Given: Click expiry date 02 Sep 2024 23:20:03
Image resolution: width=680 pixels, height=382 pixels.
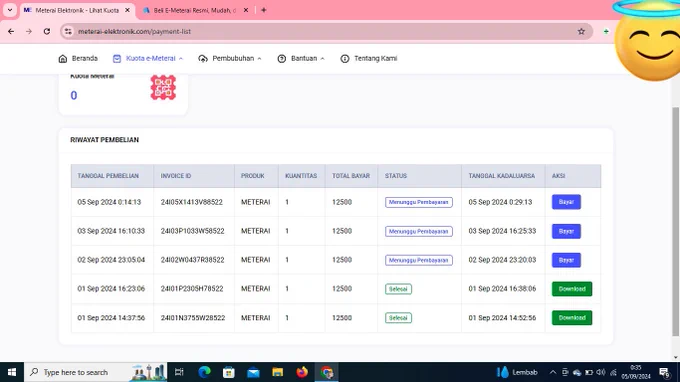Looking at the screenshot, I should pyautogui.click(x=502, y=260).
